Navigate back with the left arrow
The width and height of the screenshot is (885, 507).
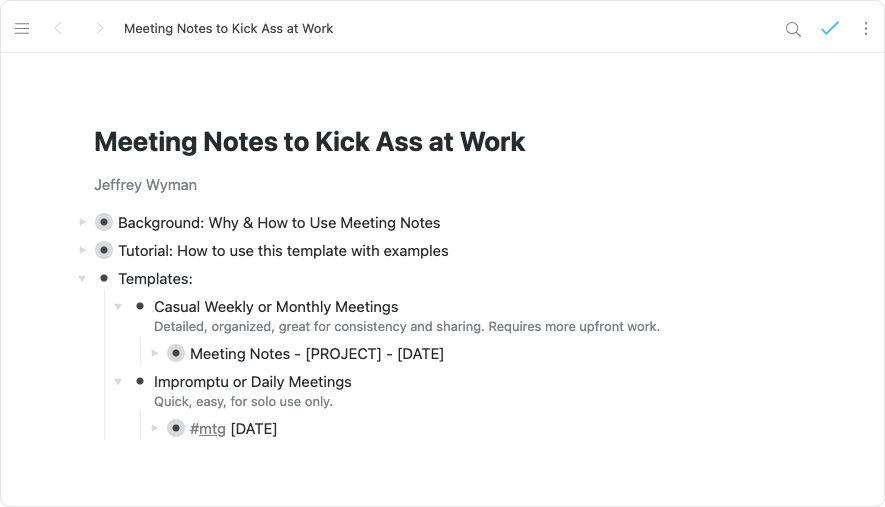(58, 29)
